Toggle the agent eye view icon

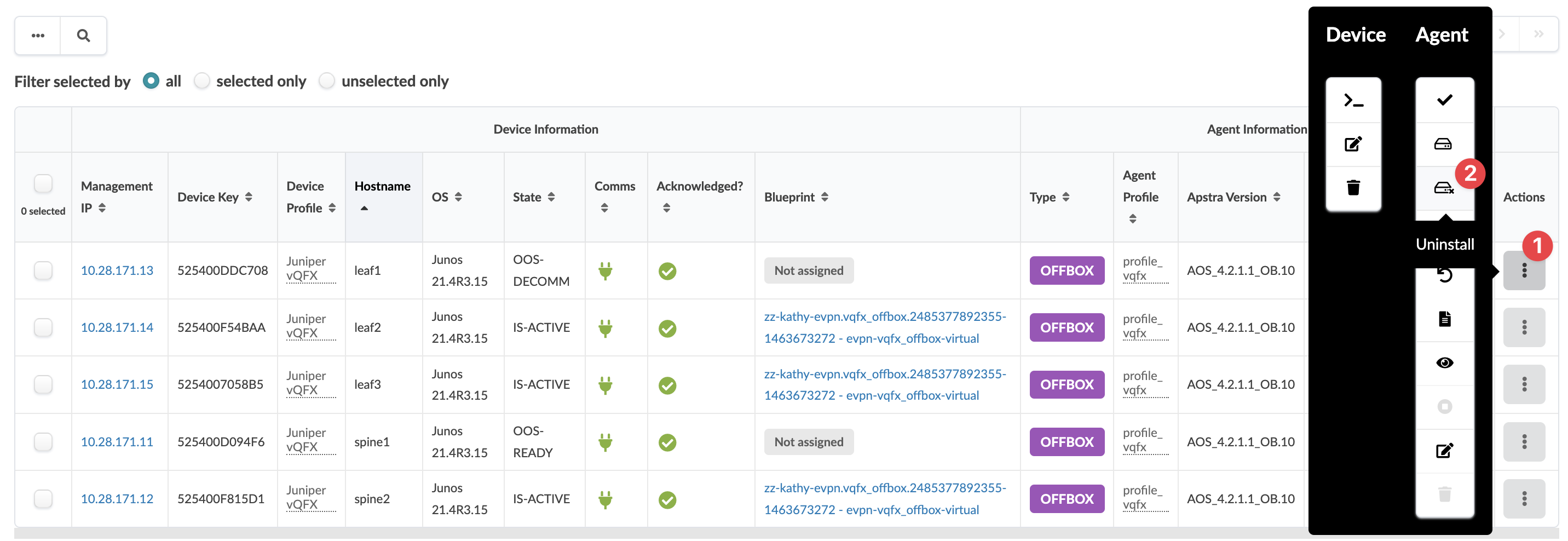[x=1444, y=362]
